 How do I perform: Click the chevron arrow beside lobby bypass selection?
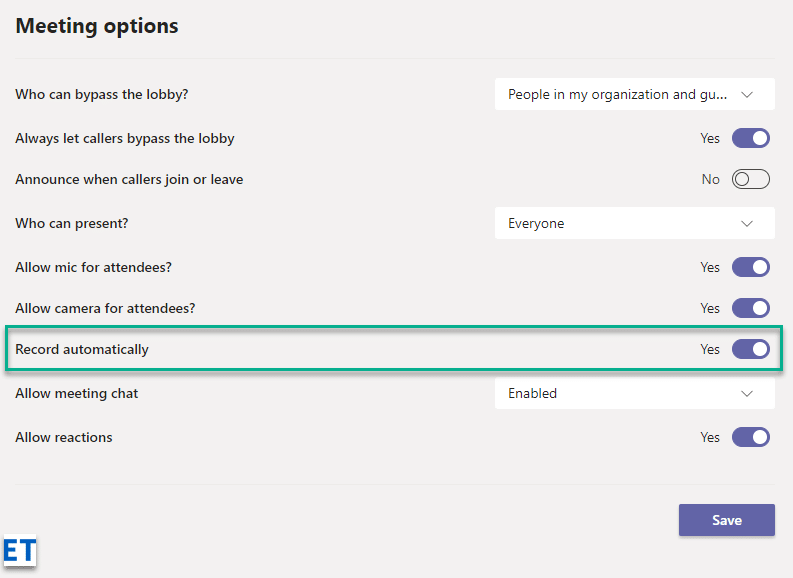coord(747,95)
